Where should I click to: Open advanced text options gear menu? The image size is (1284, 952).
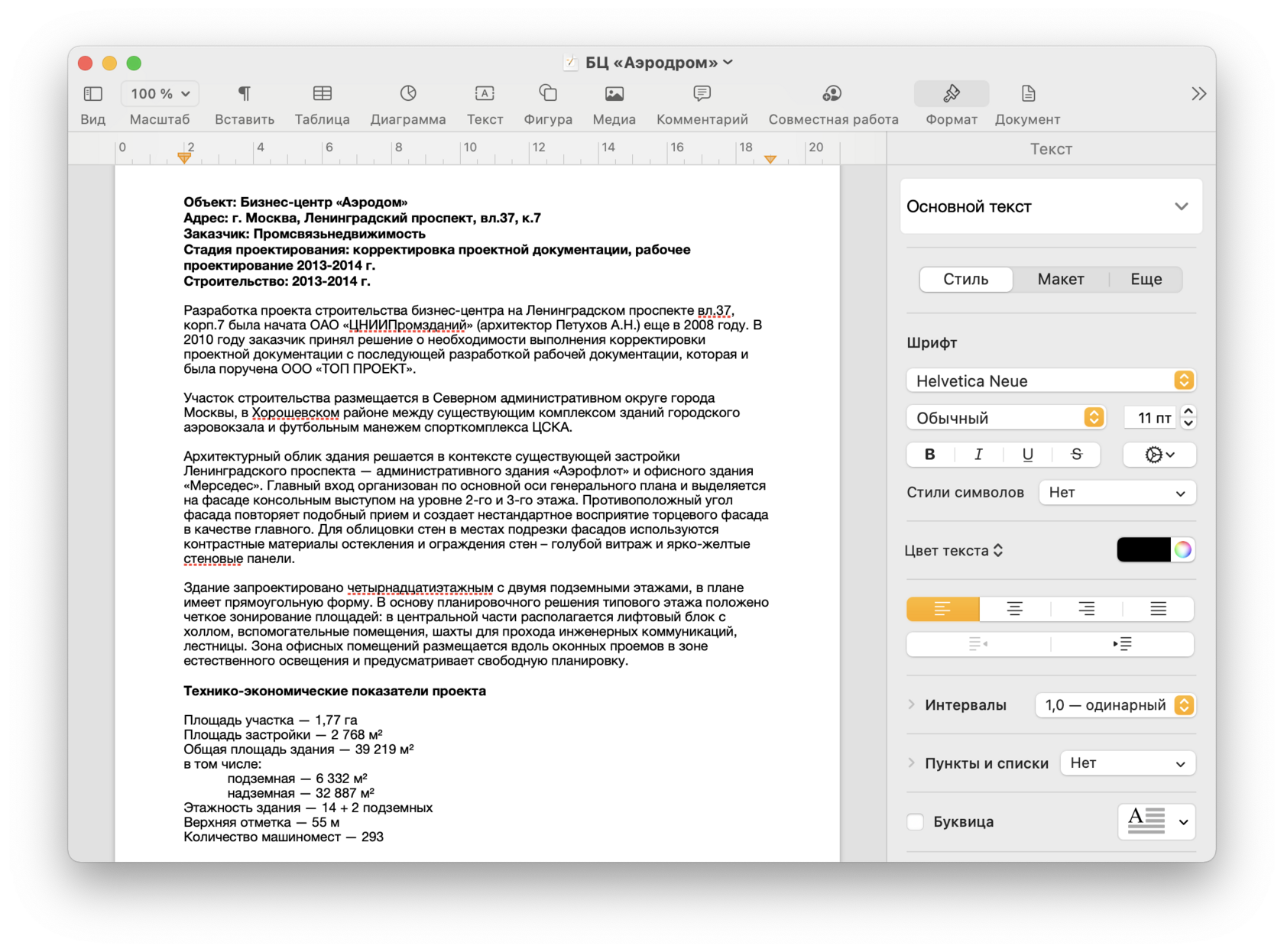pyautogui.click(x=1159, y=455)
